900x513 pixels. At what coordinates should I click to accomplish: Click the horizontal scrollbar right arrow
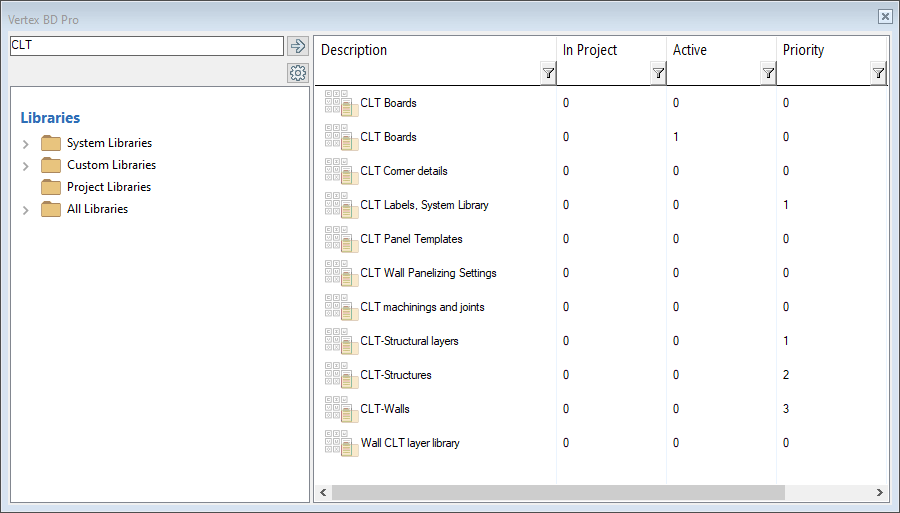coord(880,493)
